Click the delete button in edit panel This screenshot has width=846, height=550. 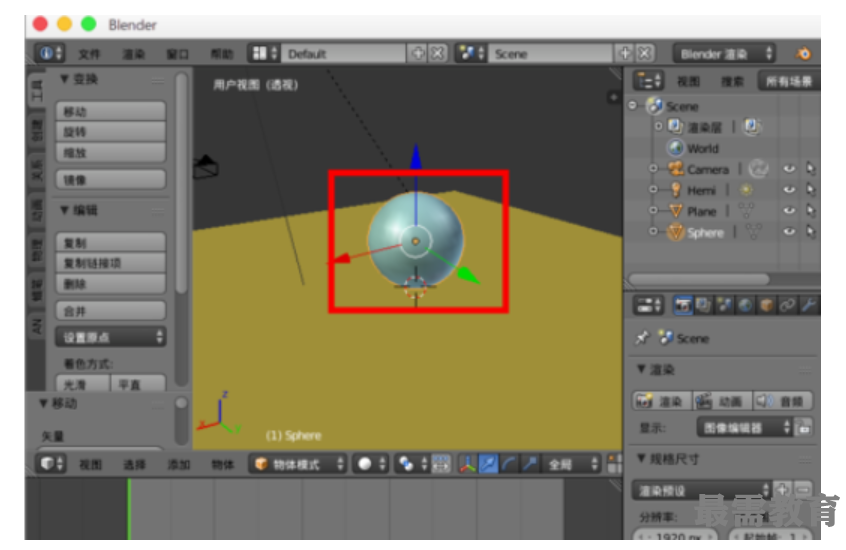[x=111, y=283]
